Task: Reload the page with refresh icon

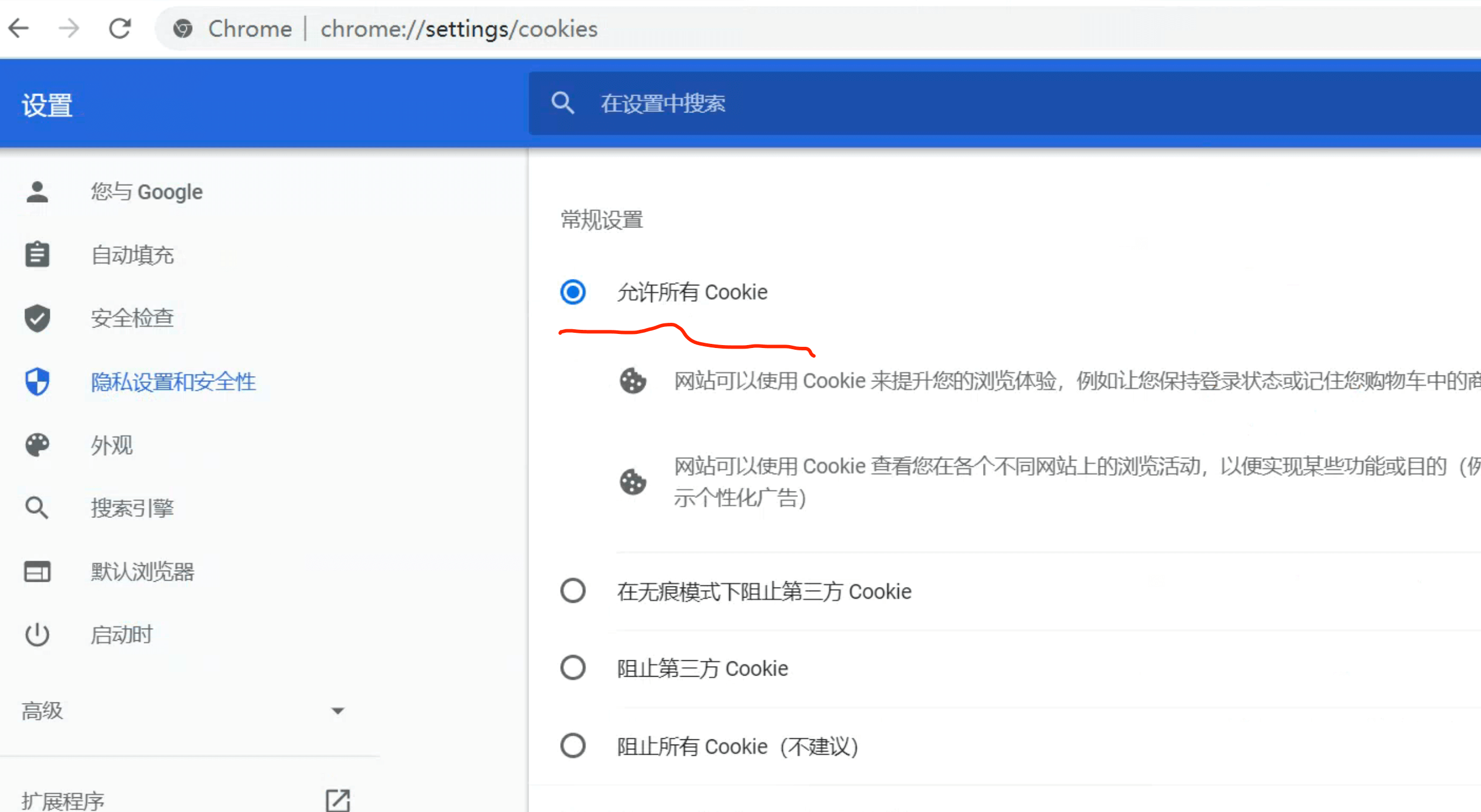Action: click(120, 28)
